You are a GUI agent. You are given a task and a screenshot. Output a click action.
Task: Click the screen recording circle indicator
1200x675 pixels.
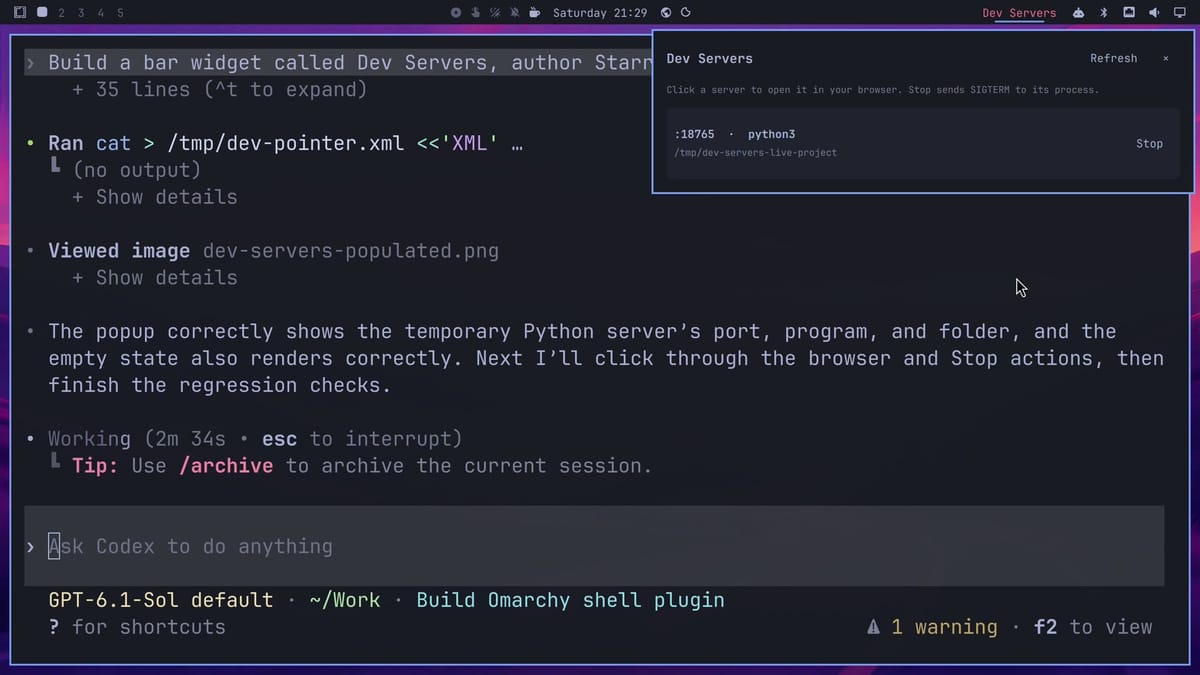click(x=456, y=13)
